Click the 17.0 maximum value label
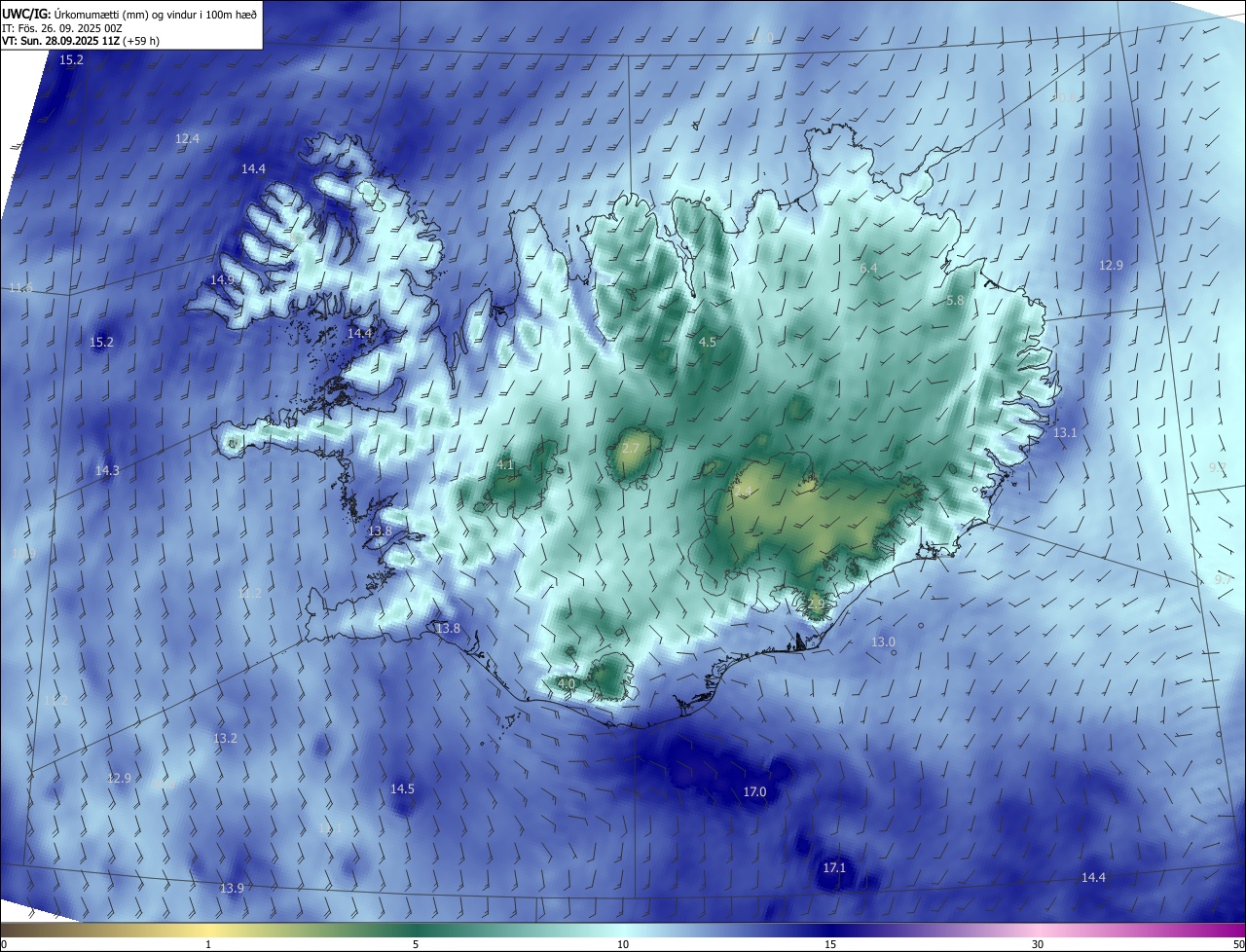 pos(754,792)
